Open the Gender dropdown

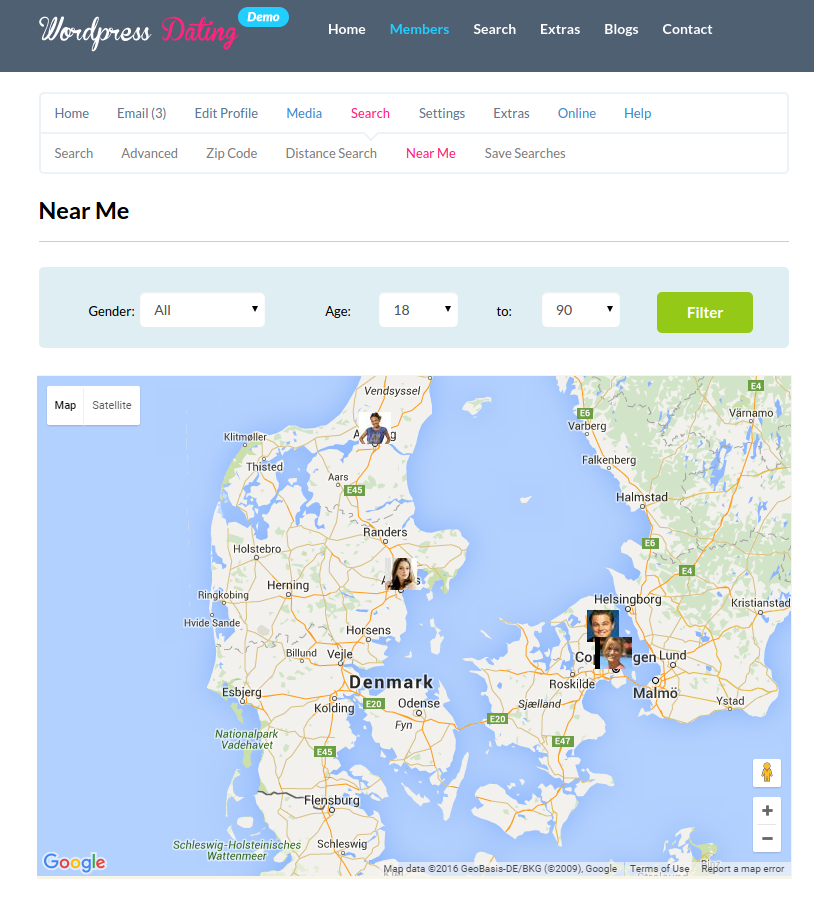(202, 310)
